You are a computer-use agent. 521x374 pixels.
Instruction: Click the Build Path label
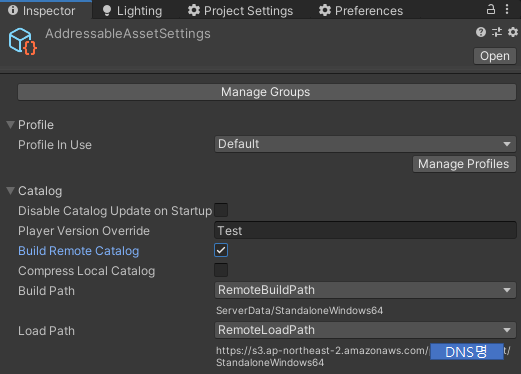coord(46,291)
